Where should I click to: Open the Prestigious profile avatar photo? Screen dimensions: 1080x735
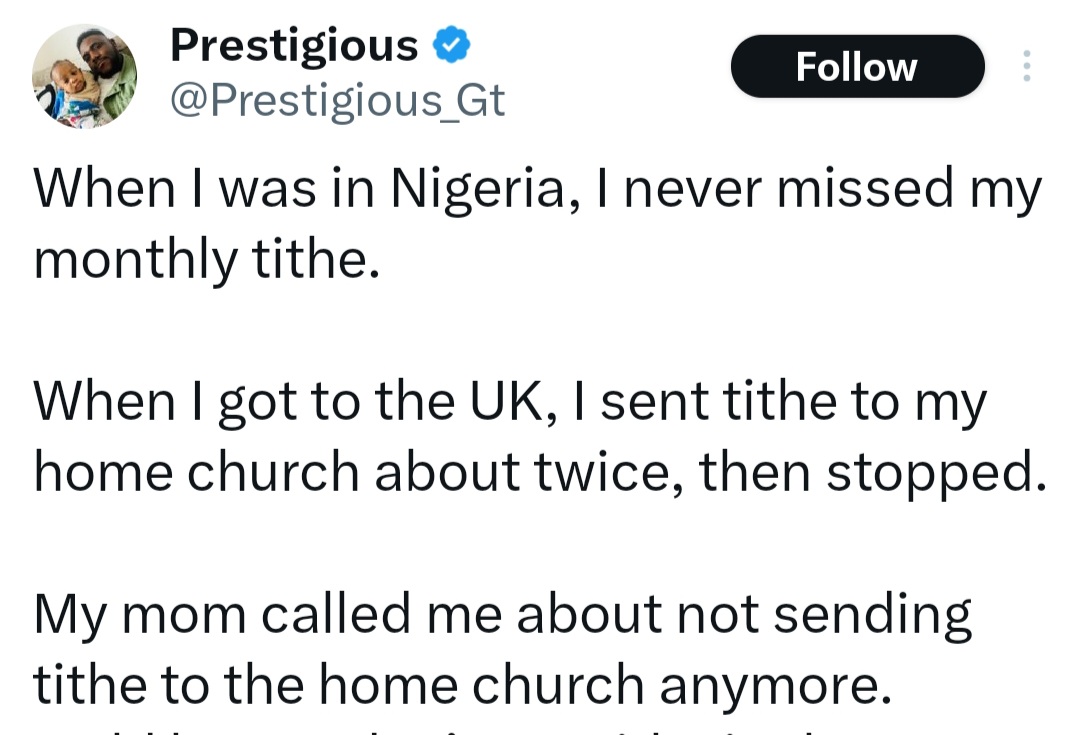coord(84,77)
